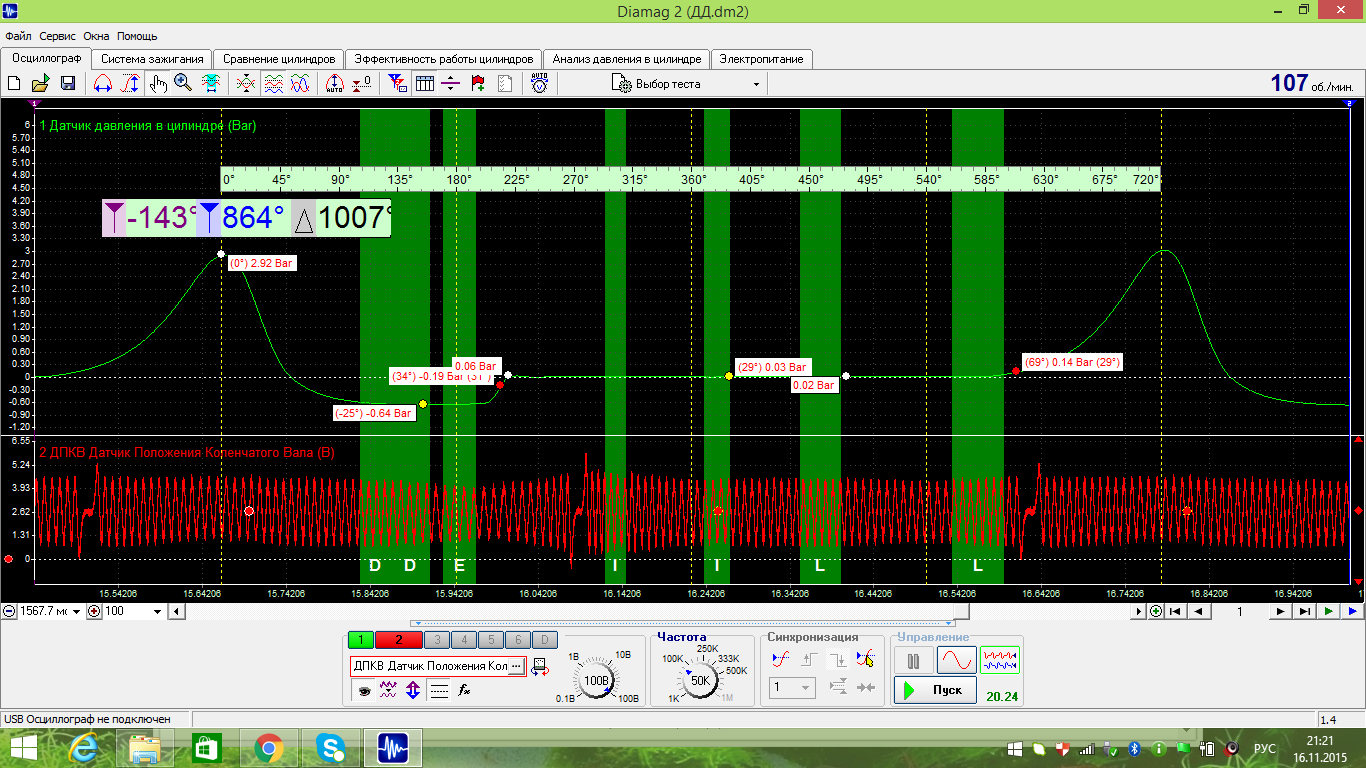Click the purple waveform inversion icon

pyautogui.click(x=388, y=690)
